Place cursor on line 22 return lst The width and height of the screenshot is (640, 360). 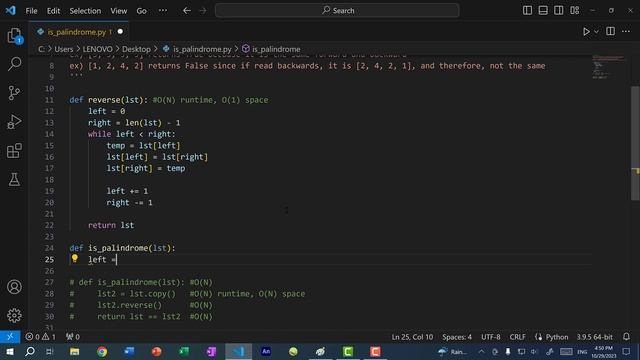pos(111,225)
